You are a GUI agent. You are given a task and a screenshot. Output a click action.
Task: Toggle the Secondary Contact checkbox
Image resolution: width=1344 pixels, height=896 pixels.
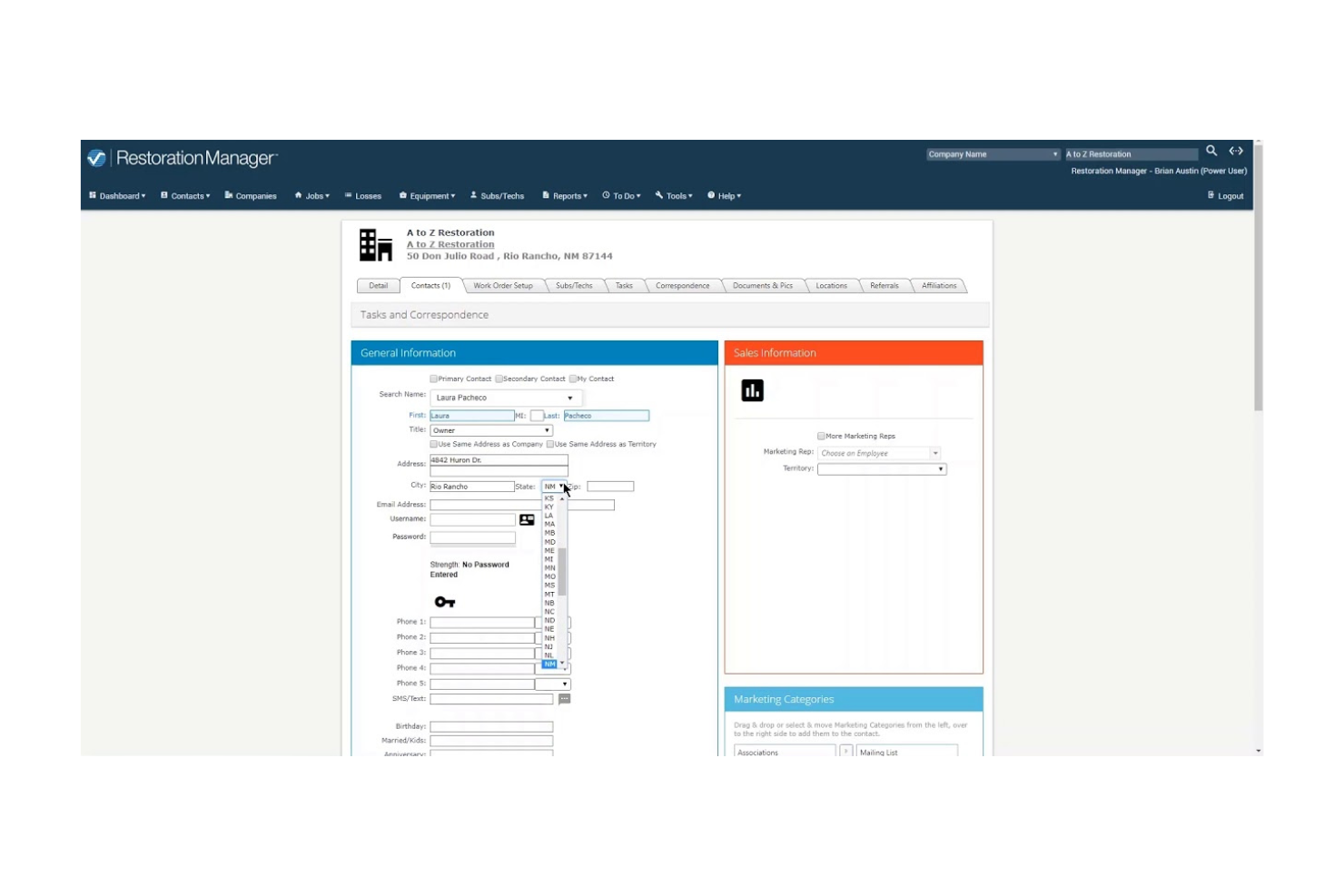click(x=499, y=379)
